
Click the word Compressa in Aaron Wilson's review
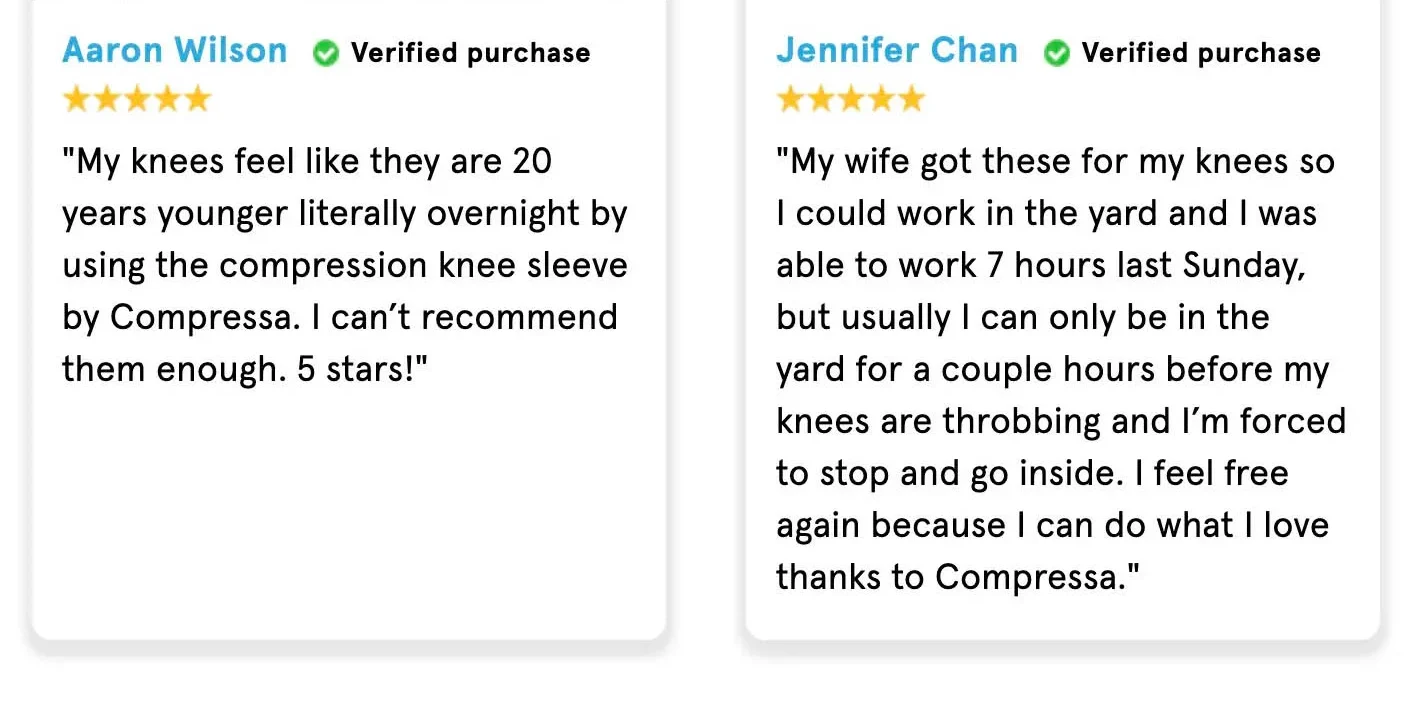(197, 317)
